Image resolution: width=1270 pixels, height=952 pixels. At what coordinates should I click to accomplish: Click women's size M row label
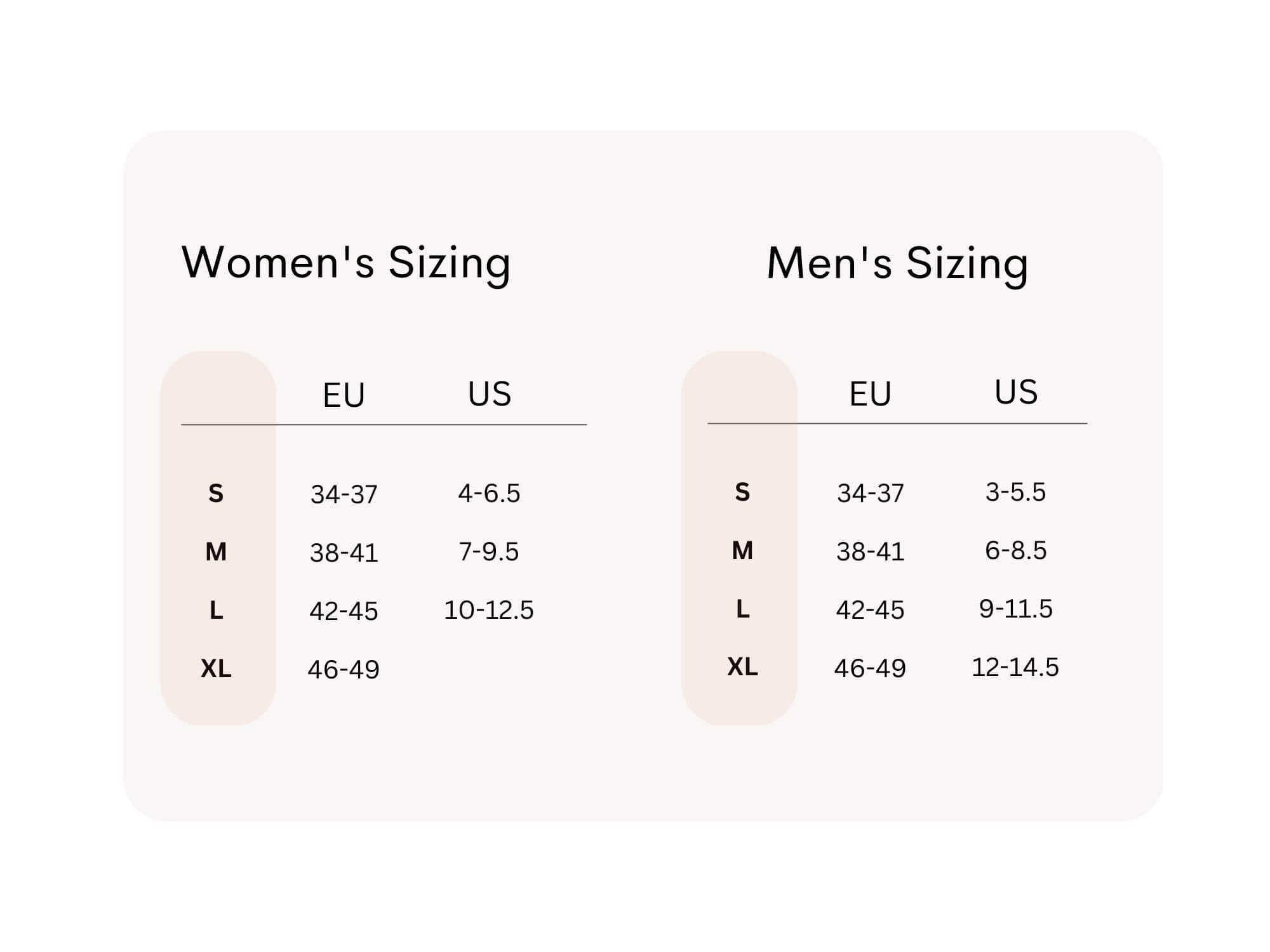click(216, 552)
